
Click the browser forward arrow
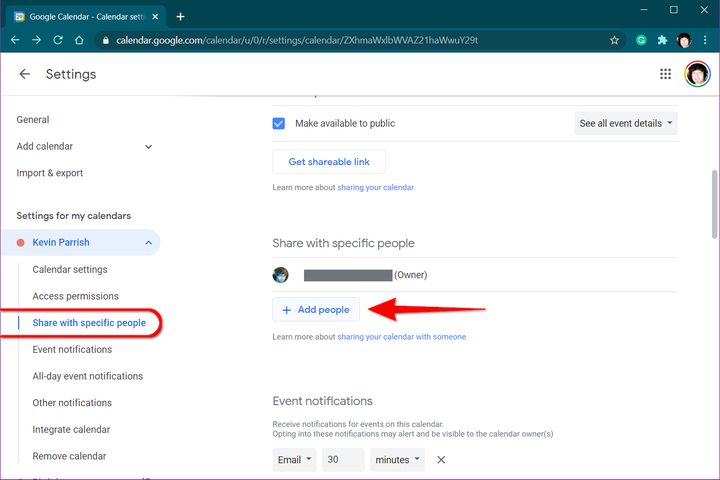pyautogui.click(x=36, y=40)
